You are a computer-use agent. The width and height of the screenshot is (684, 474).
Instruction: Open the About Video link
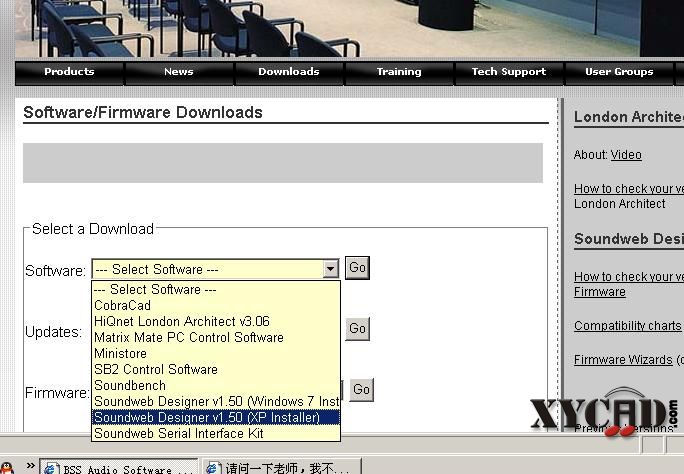(x=626, y=155)
